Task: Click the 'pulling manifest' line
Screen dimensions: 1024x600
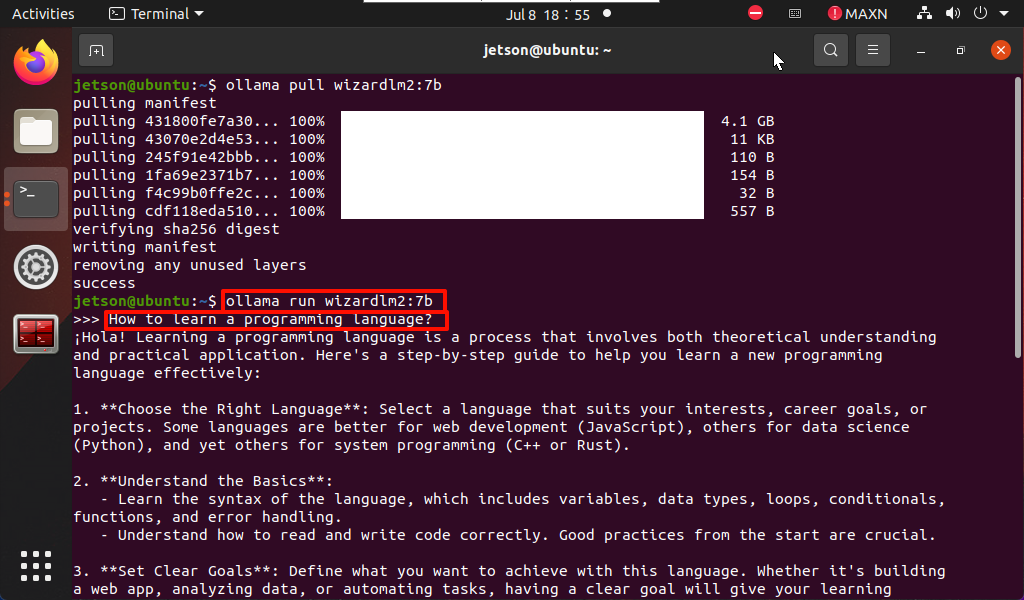Action: 145,103
